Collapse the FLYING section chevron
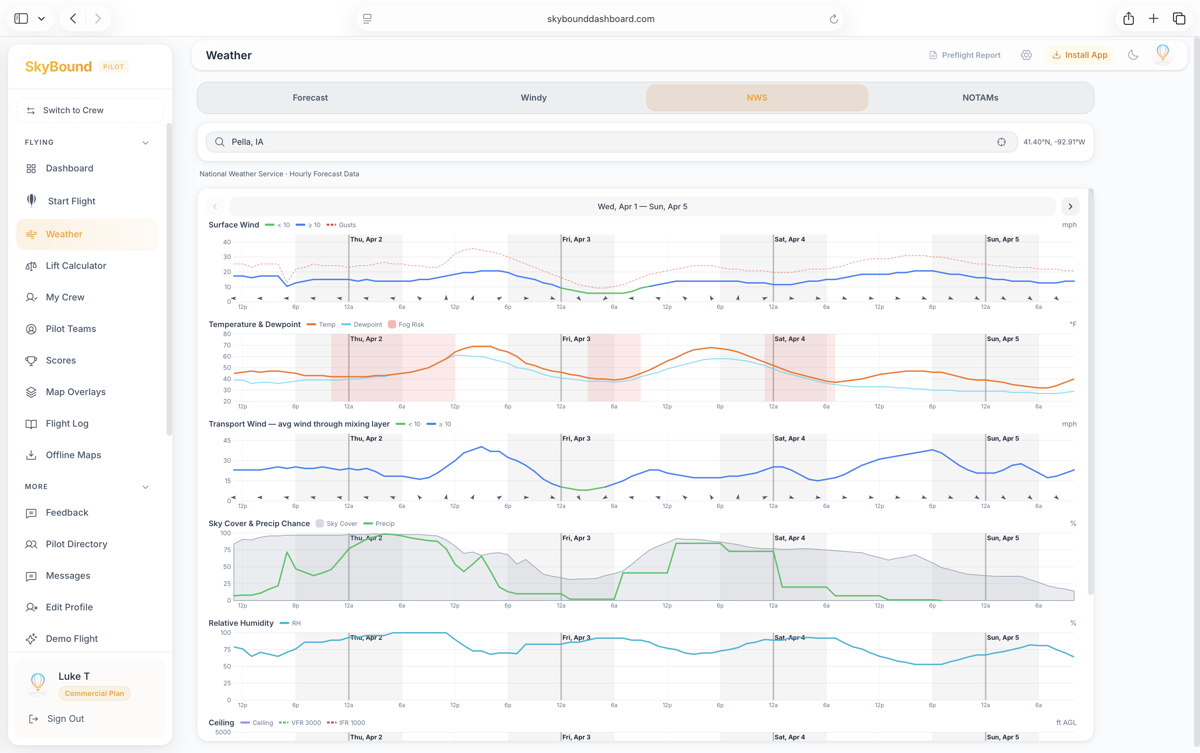1200x753 pixels. [x=145, y=143]
